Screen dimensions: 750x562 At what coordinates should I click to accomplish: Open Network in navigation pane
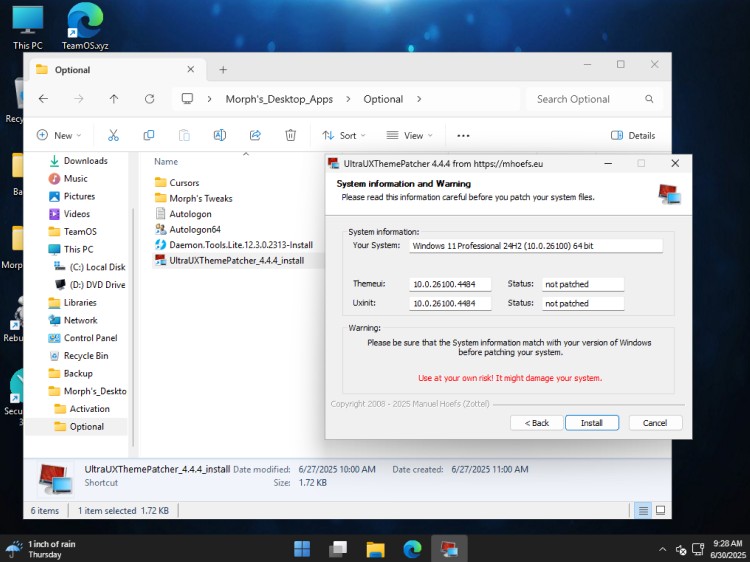click(x=73, y=320)
